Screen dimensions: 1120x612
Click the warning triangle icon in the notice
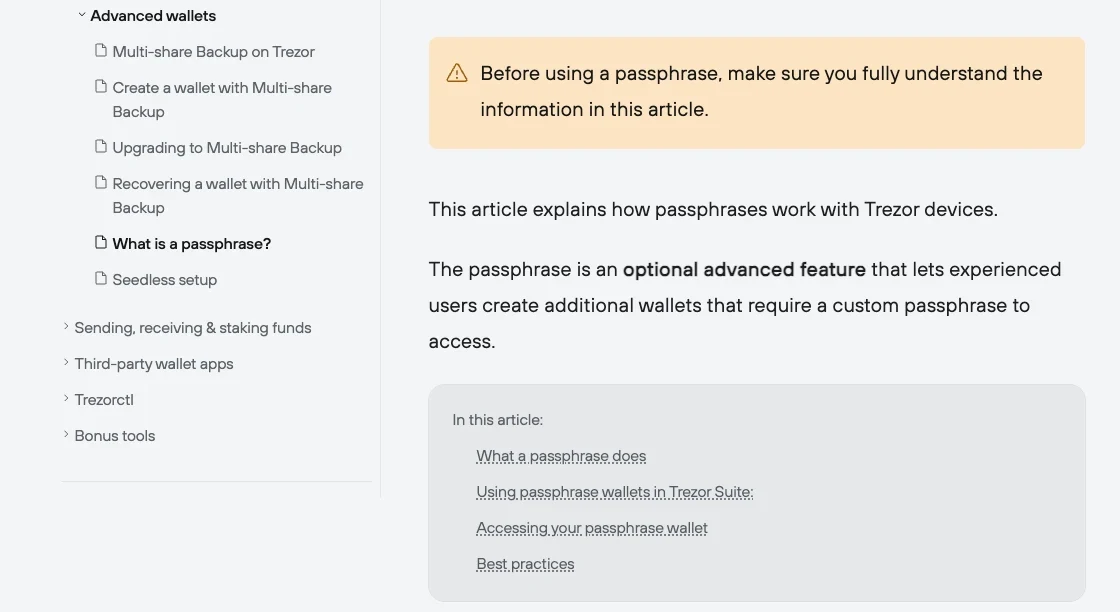click(x=457, y=73)
